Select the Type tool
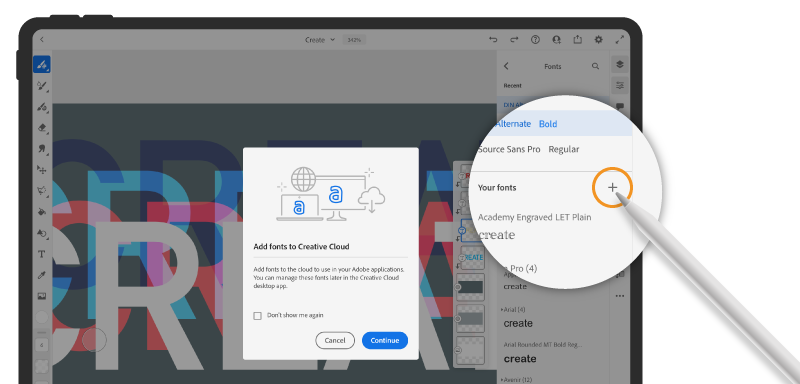 coord(42,254)
